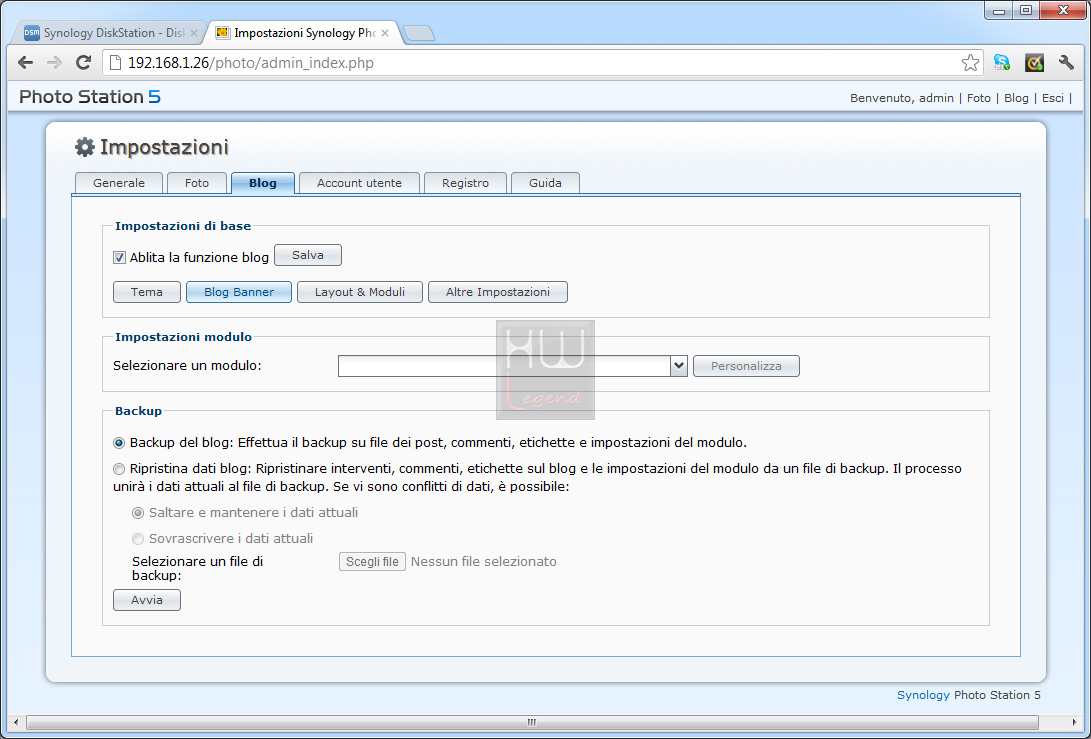
Task: Click the Benvenuto, admin text
Action: tap(902, 98)
